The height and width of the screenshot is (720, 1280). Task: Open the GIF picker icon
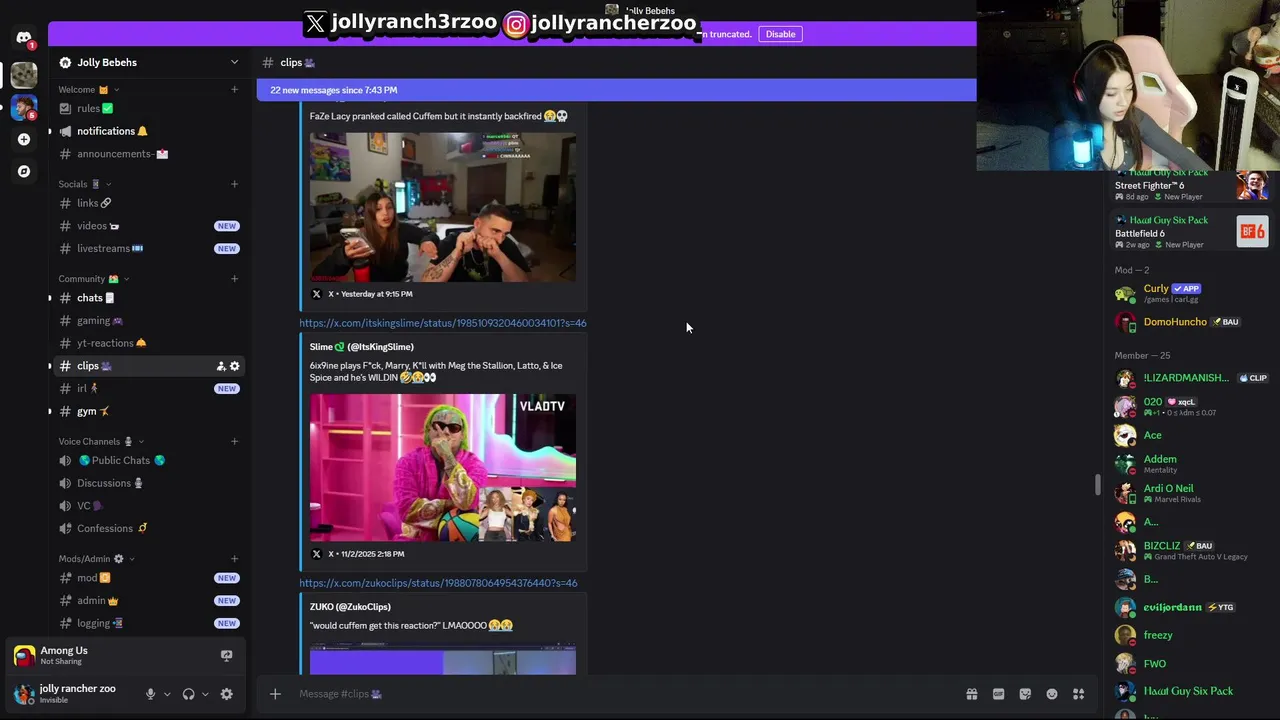click(998, 694)
